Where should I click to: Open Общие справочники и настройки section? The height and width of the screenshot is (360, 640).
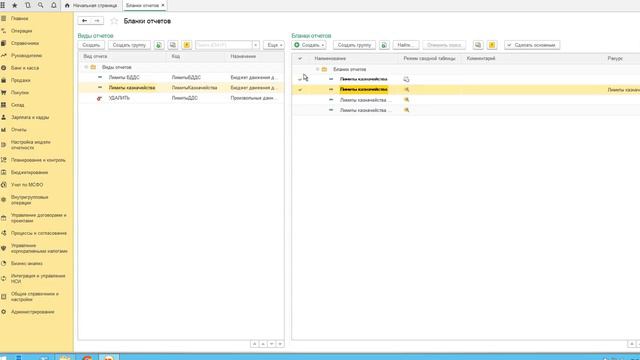(35, 296)
